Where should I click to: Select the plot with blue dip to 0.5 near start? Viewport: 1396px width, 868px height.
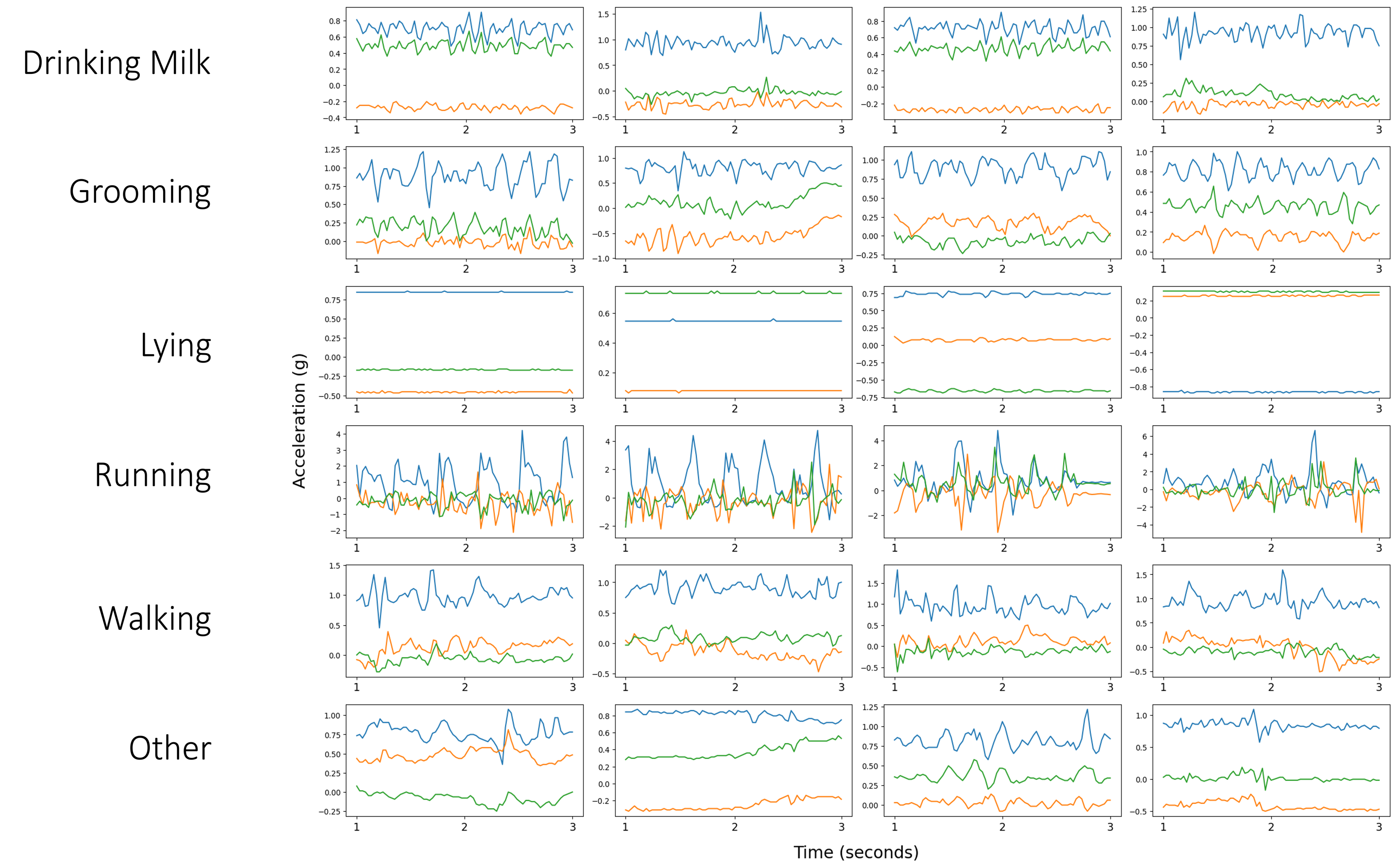(464, 620)
